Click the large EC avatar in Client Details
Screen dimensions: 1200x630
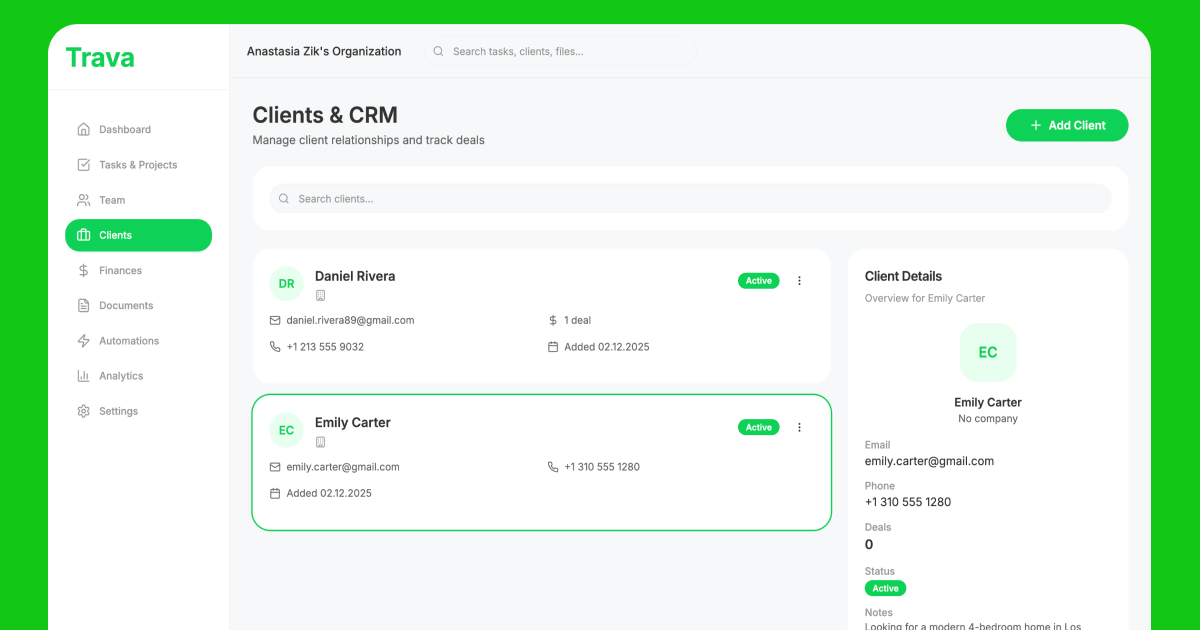988,352
